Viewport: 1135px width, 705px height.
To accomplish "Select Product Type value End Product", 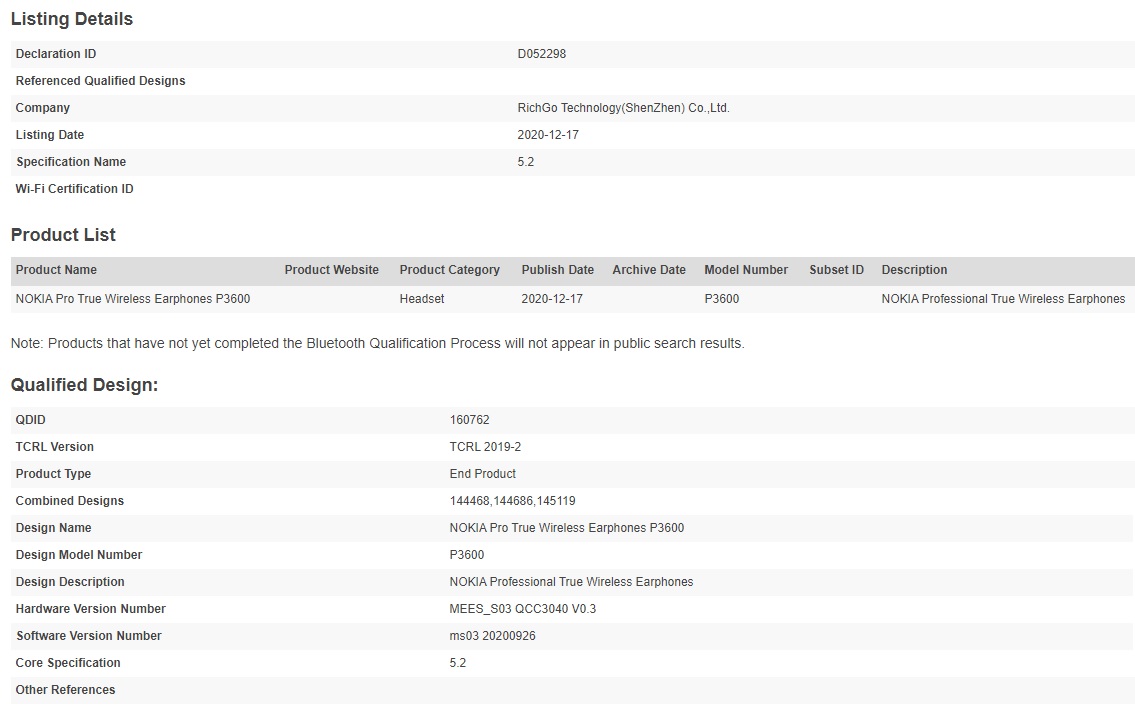I will click(483, 474).
